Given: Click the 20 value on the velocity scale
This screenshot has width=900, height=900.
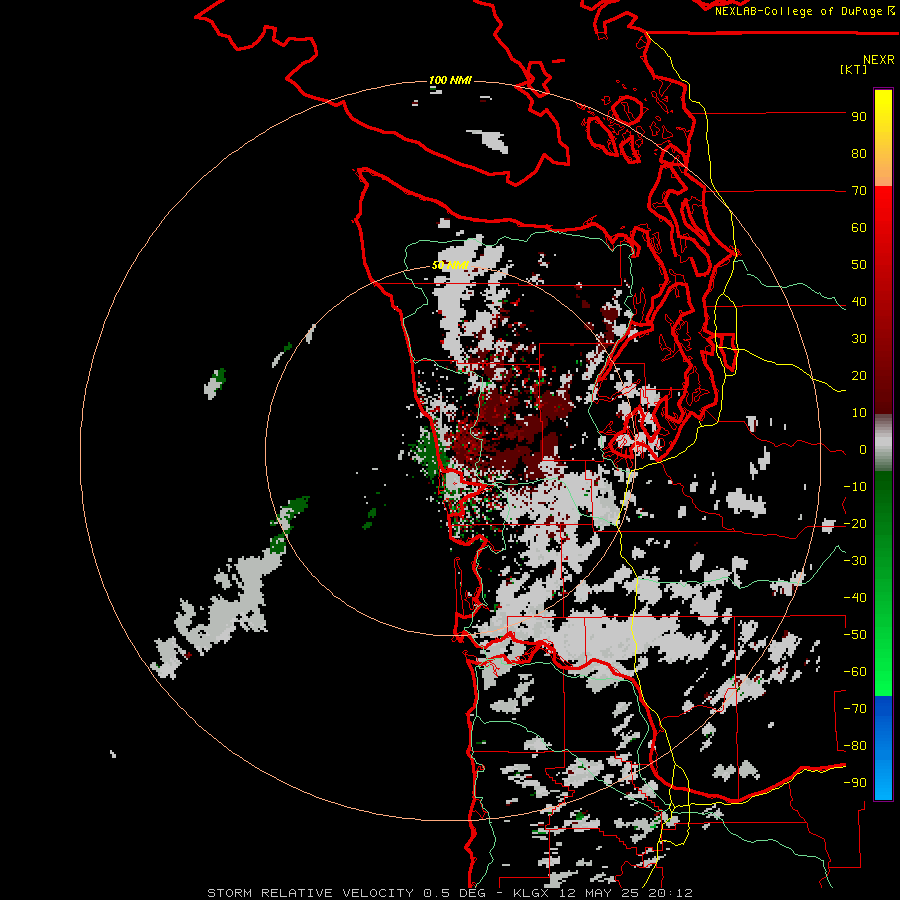Looking at the screenshot, I should (859, 376).
